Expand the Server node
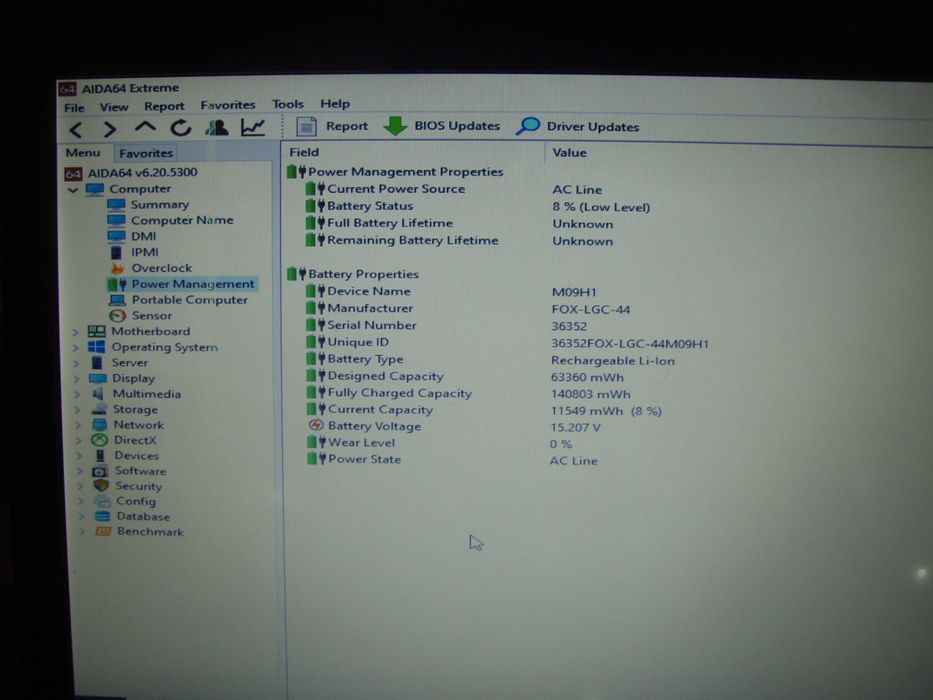 (x=76, y=362)
